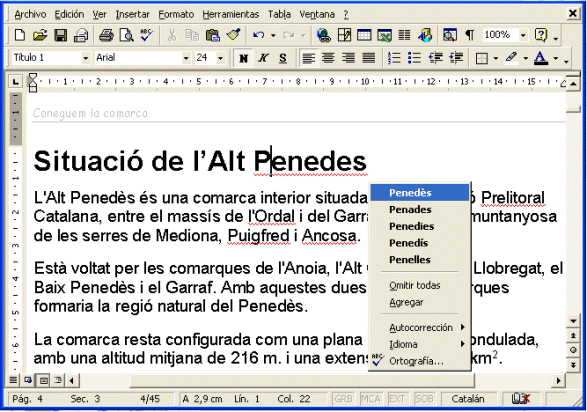Expand the undo history arrow
This screenshot has width=587, height=412.
click(x=273, y=36)
